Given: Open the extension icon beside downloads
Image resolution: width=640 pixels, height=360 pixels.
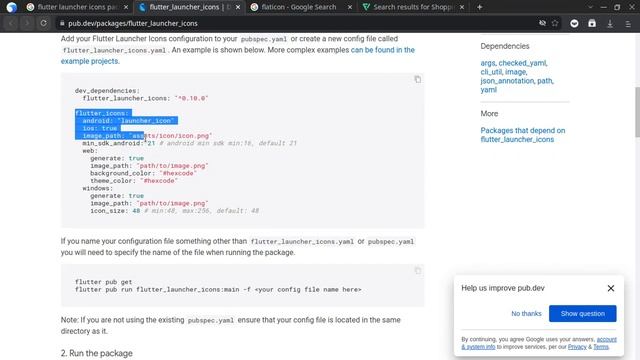Looking at the screenshot, I should click(592, 24).
